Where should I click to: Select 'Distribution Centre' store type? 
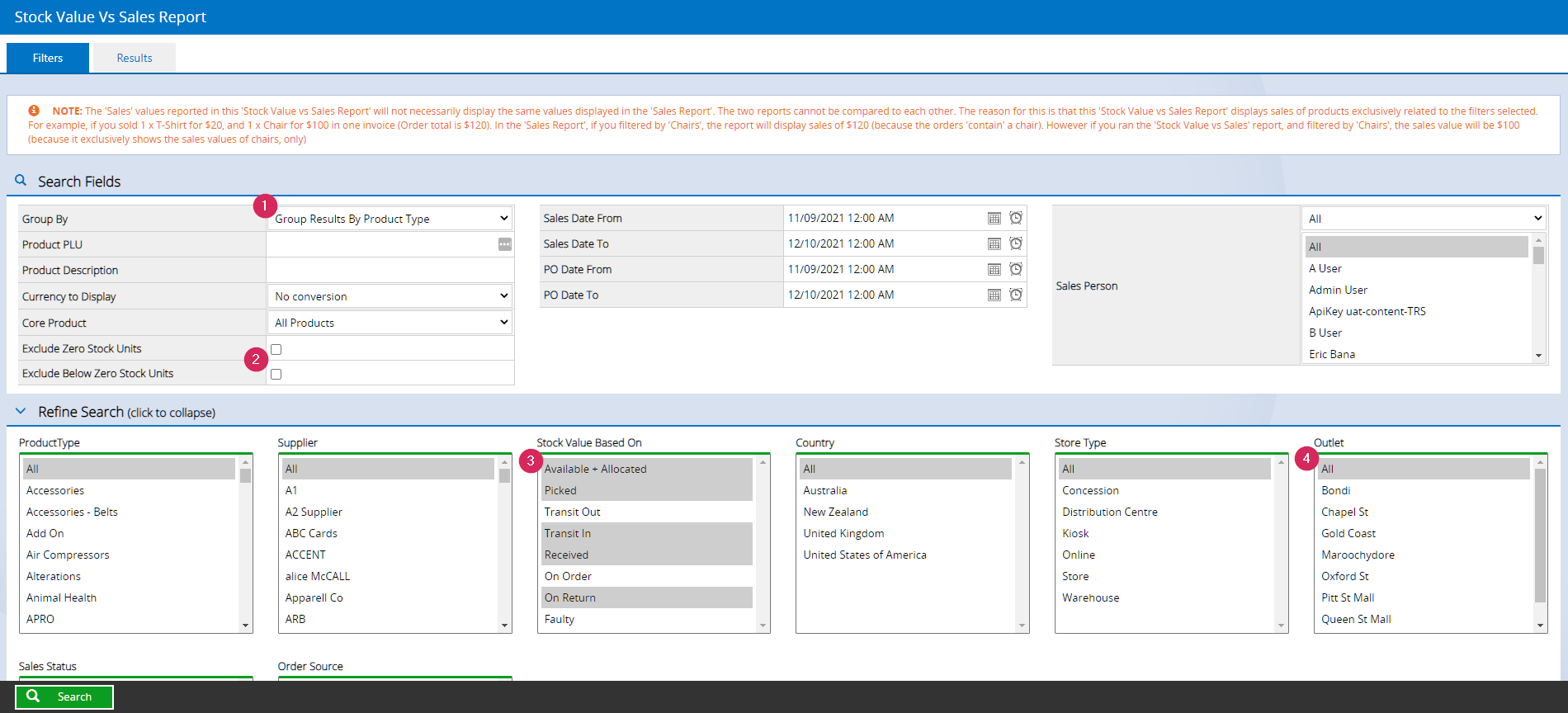1165,512
